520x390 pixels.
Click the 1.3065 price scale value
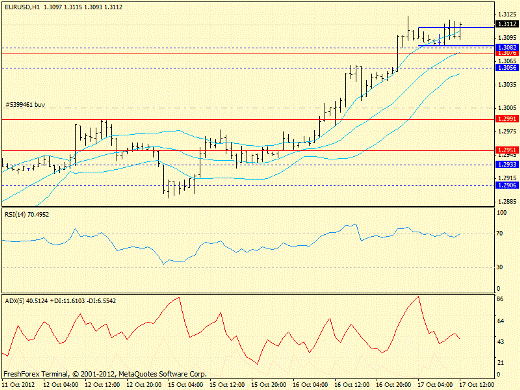point(507,61)
